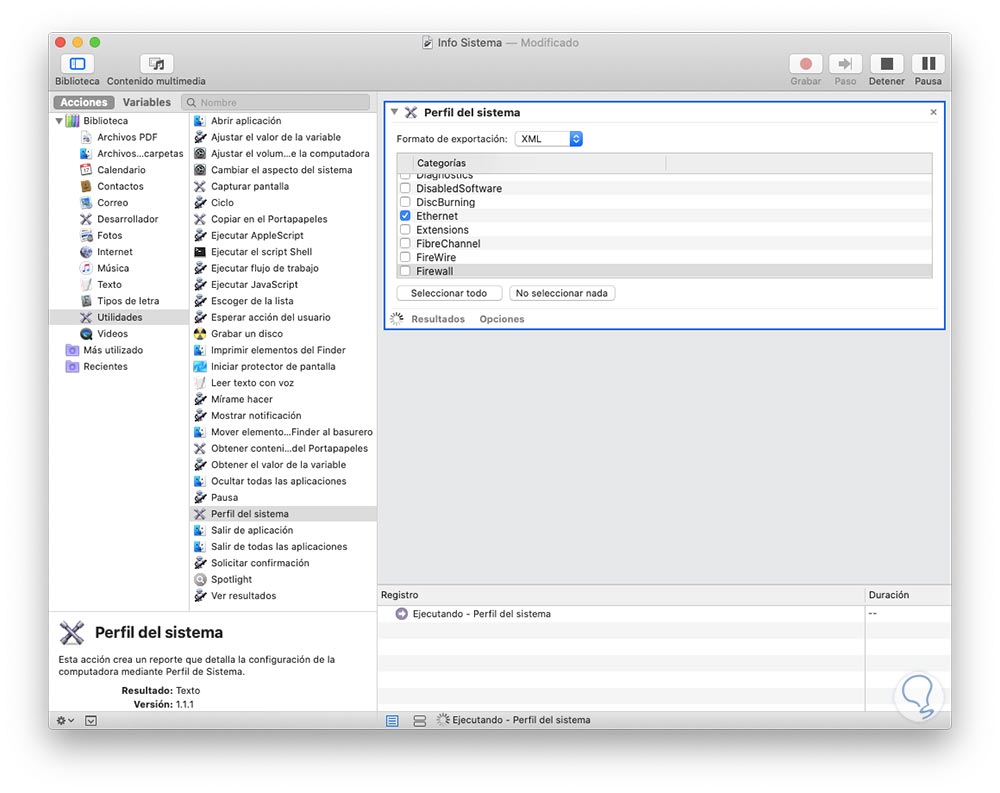Image resolution: width=1000 pixels, height=793 pixels.
Task: Check the DisabledSoftware checkbox
Action: pos(405,188)
